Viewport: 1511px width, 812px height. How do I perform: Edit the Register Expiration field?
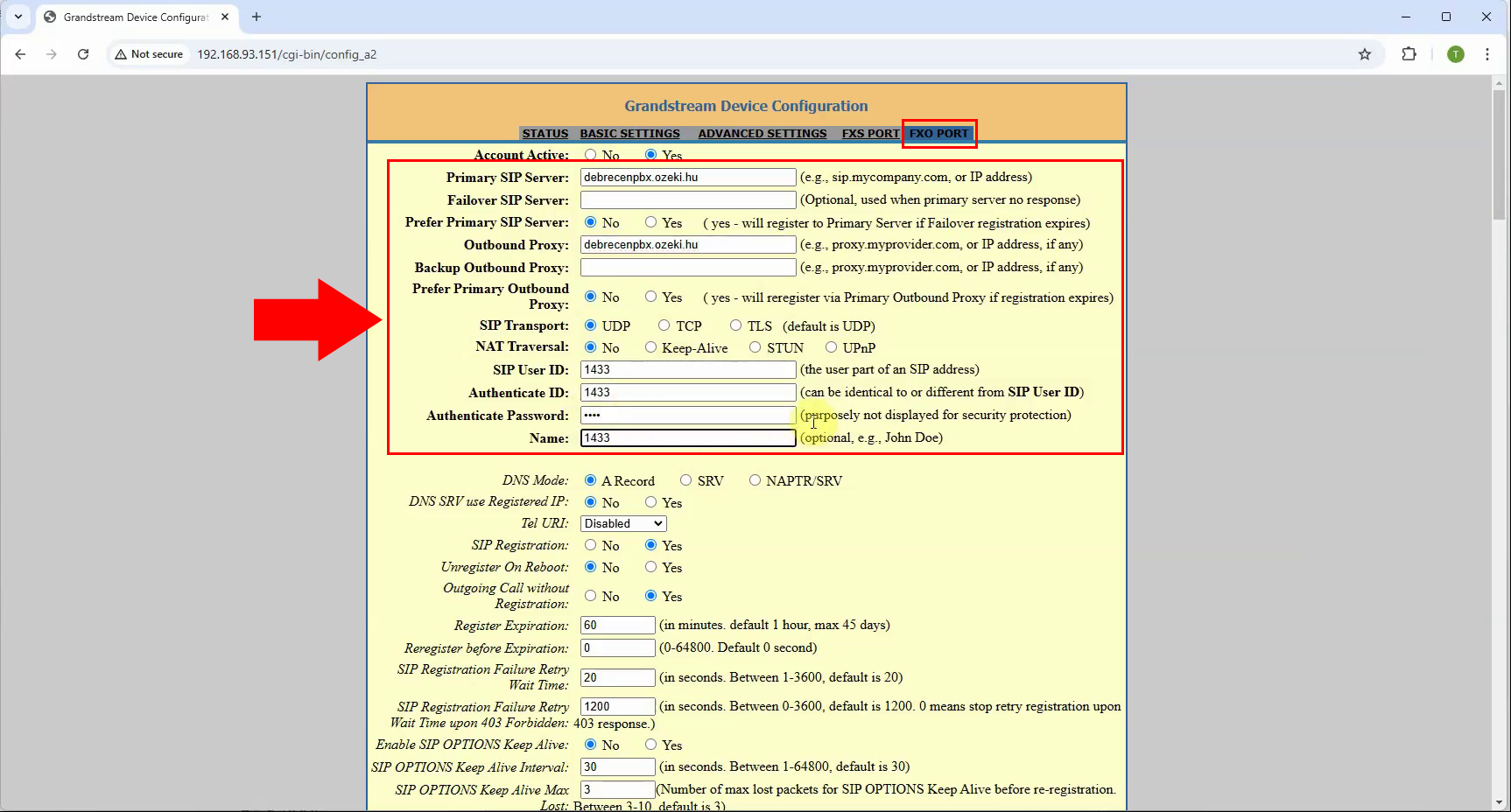(x=618, y=626)
